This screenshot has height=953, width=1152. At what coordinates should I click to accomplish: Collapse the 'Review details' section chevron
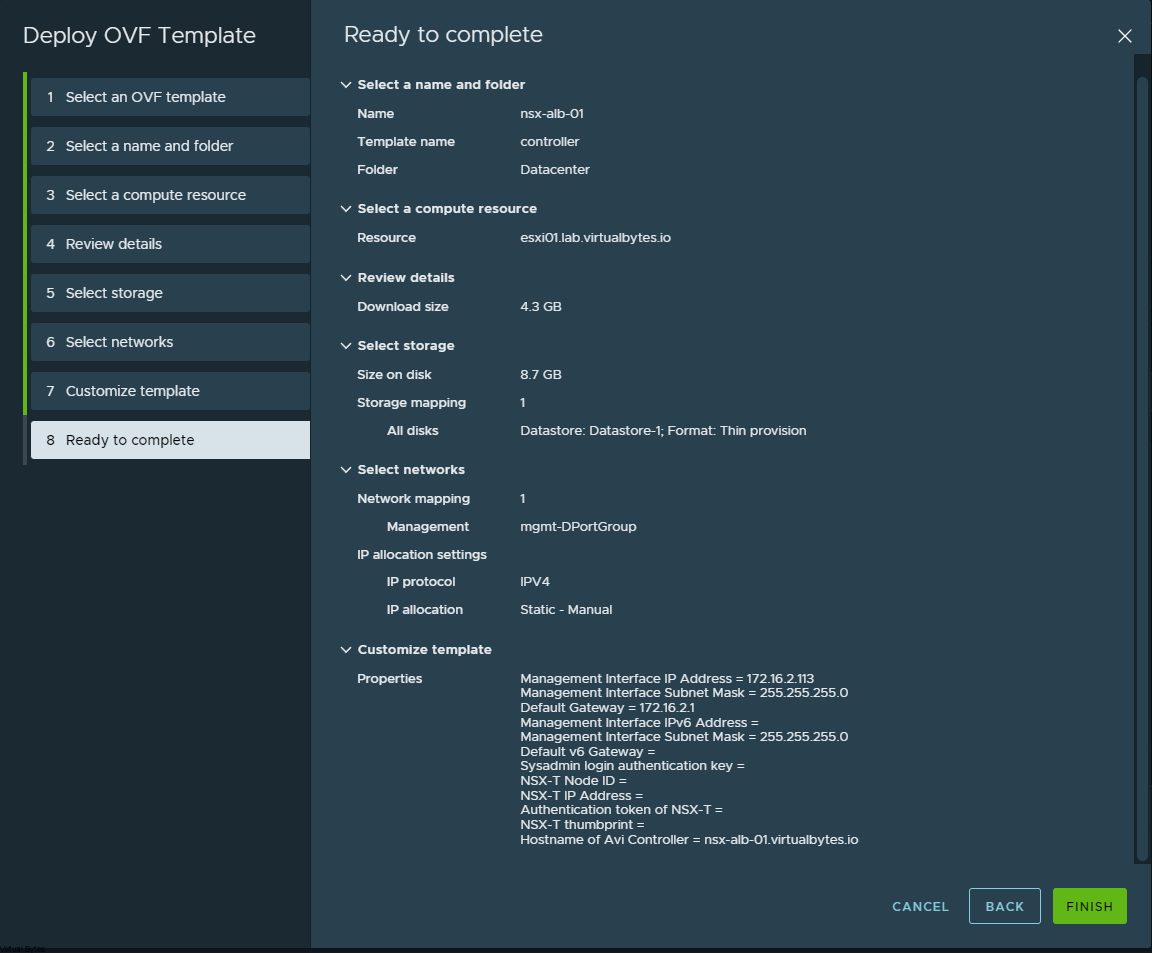point(347,278)
